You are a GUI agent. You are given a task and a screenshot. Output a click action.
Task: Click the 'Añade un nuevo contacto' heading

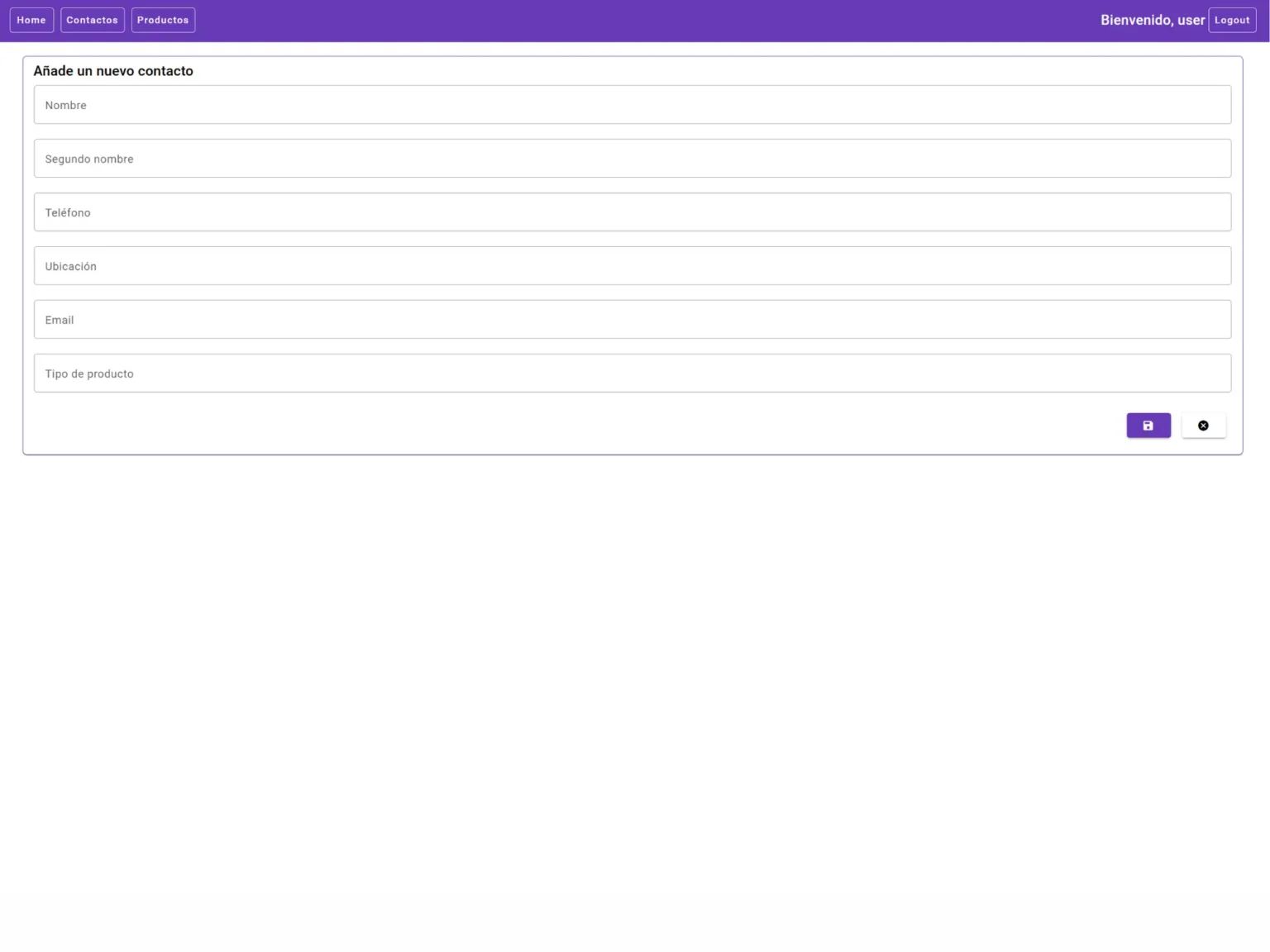click(113, 71)
